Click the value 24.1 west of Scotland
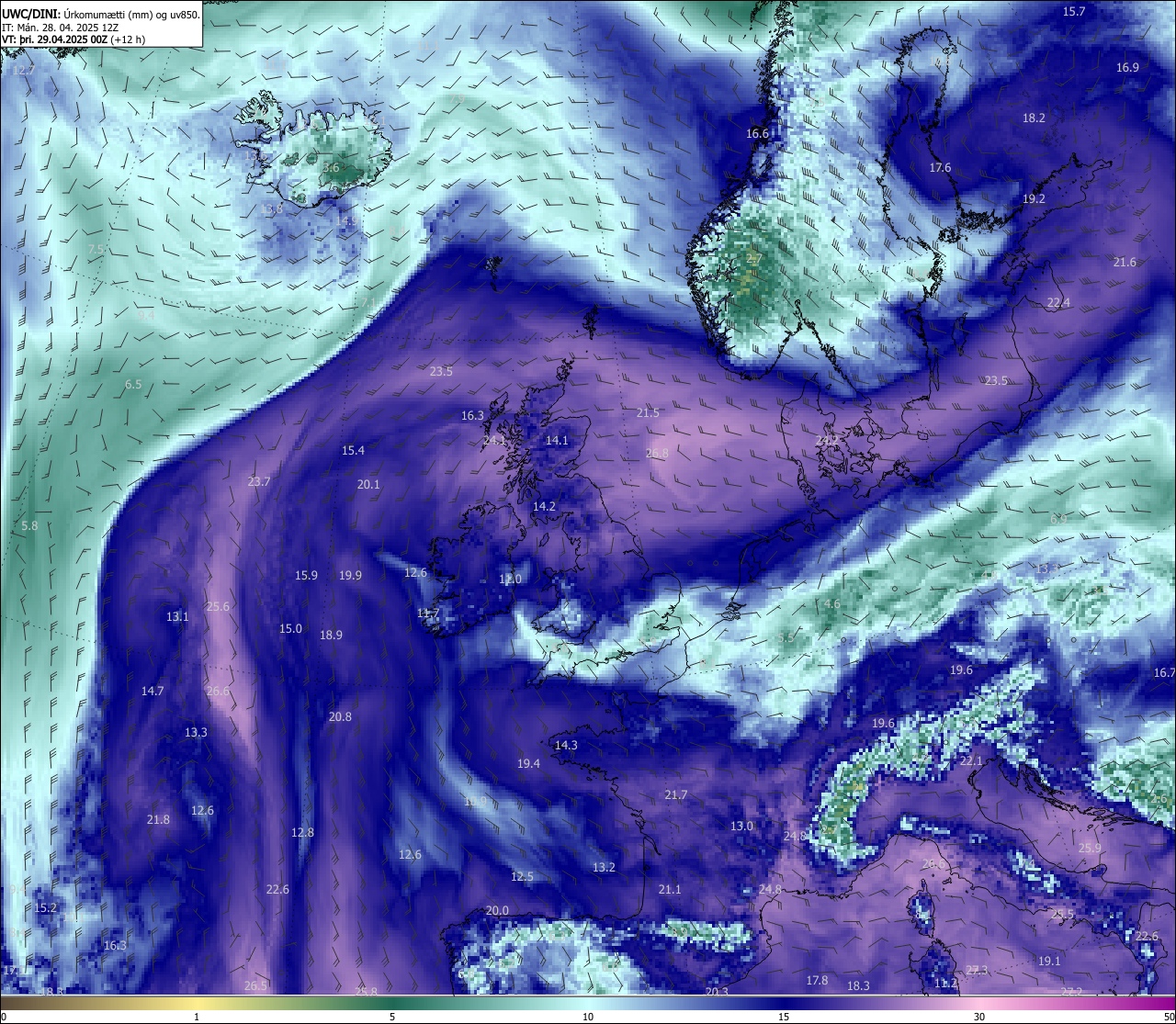The height and width of the screenshot is (1024, 1176). [x=494, y=440]
